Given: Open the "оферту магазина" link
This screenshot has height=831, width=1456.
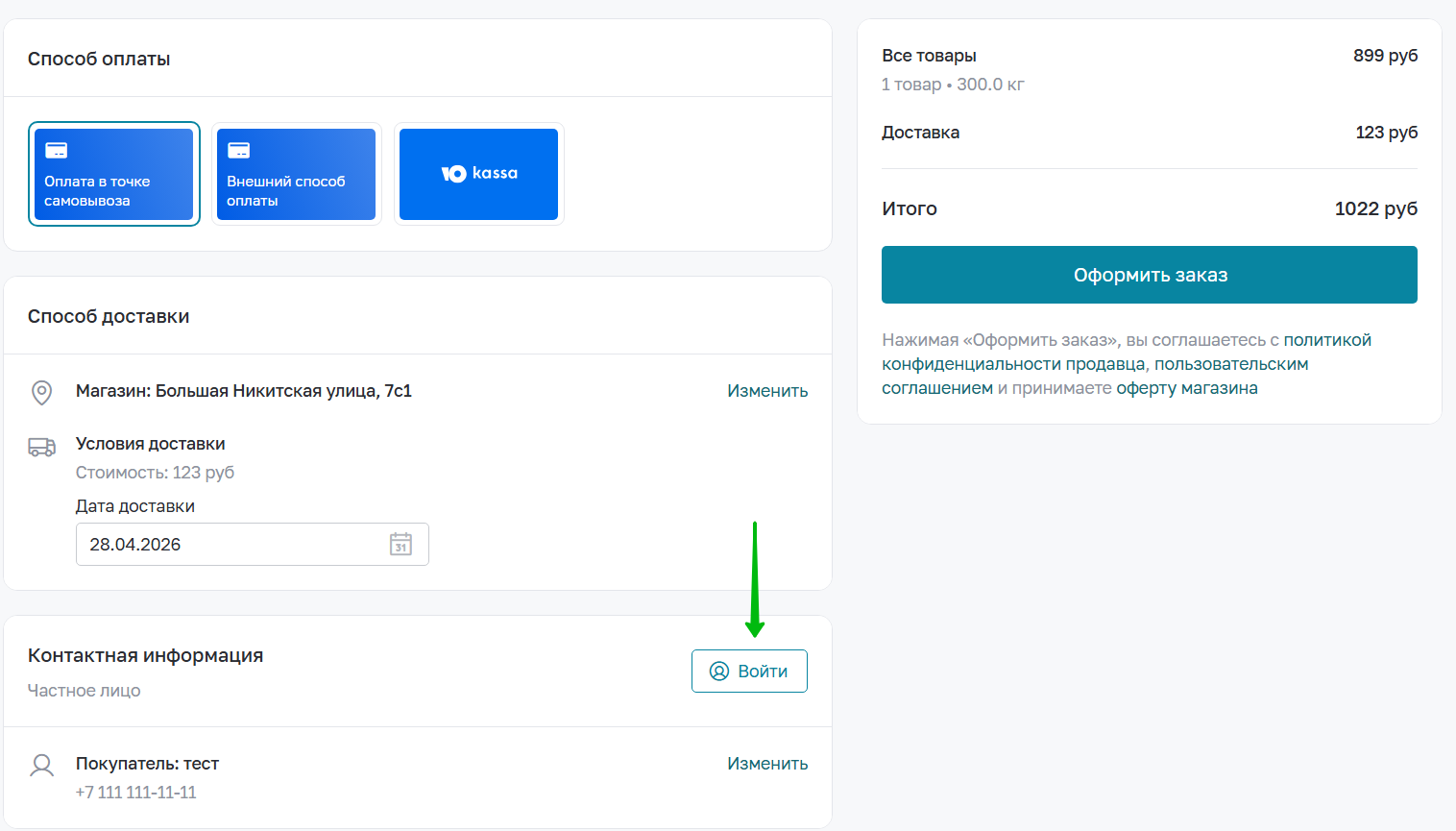Looking at the screenshot, I should (x=1186, y=388).
